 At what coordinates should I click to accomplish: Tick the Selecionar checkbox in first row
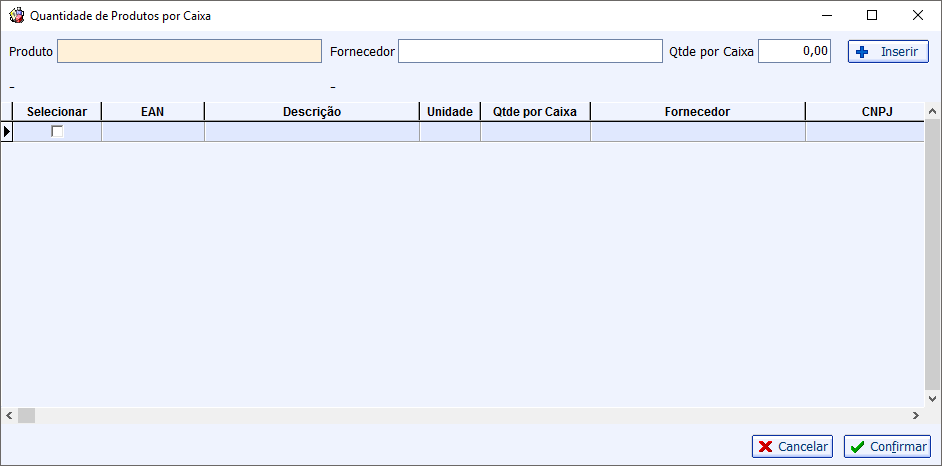pos(57,132)
